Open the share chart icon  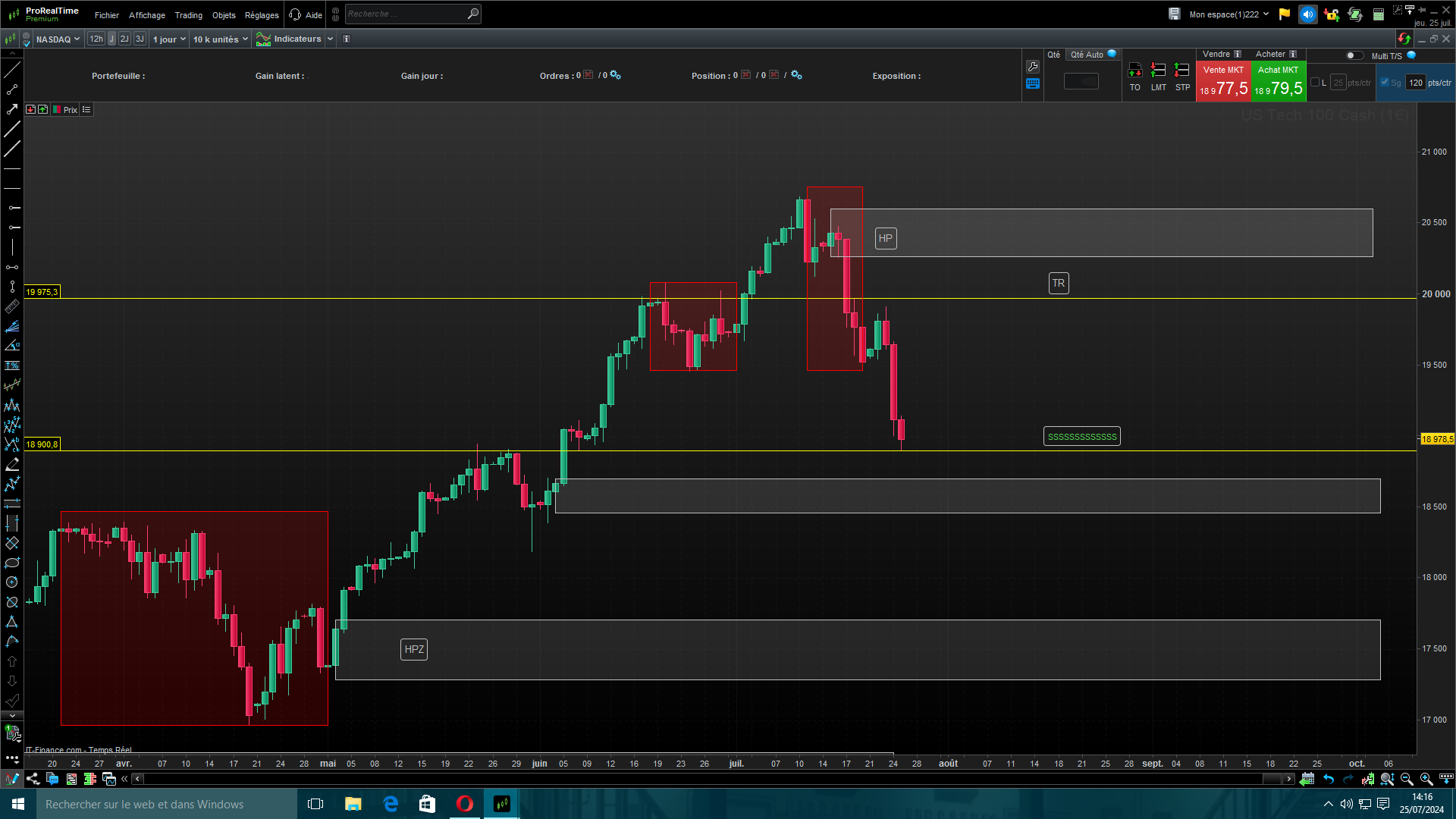(33, 779)
